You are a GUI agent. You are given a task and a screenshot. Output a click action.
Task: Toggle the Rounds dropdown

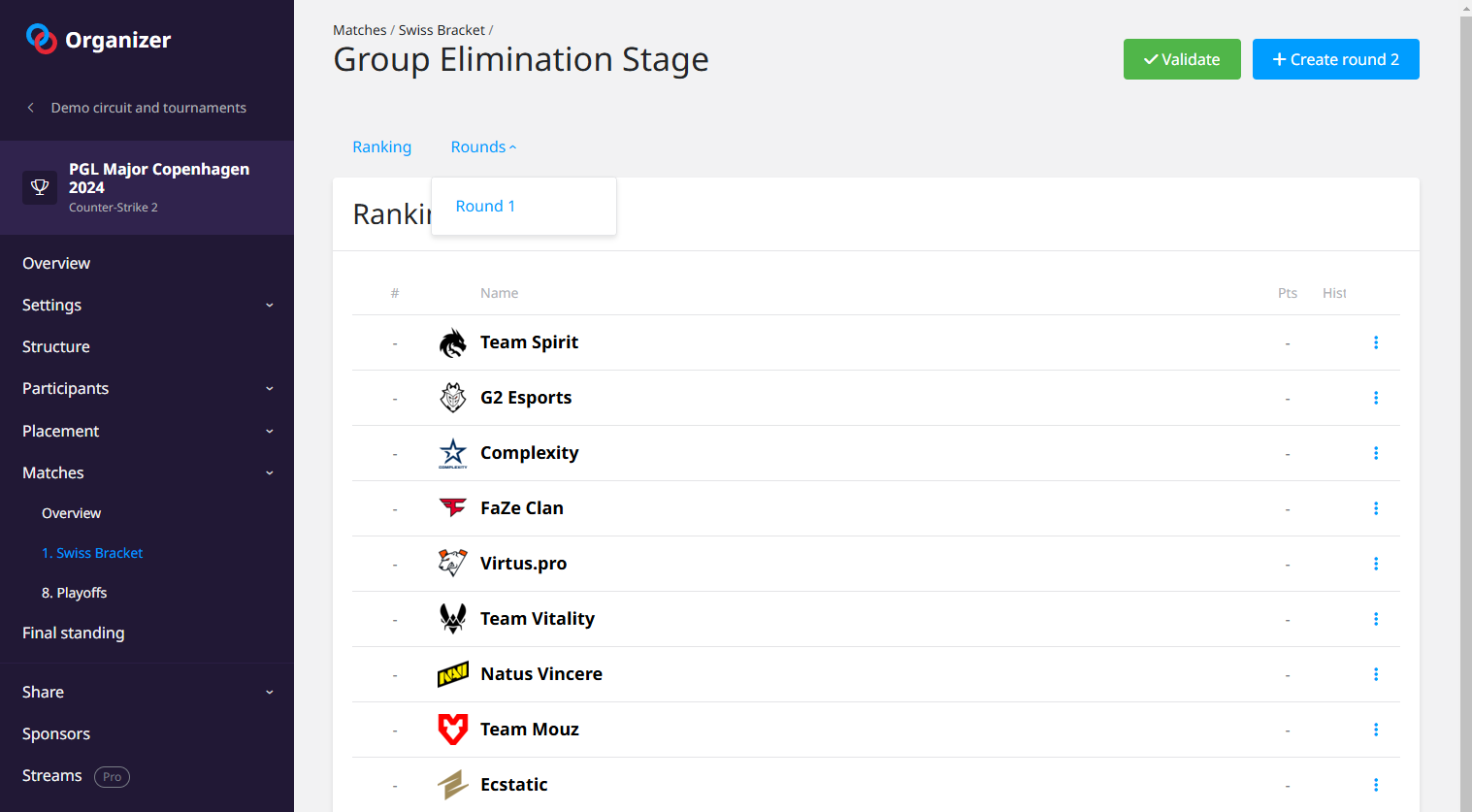(483, 146)
